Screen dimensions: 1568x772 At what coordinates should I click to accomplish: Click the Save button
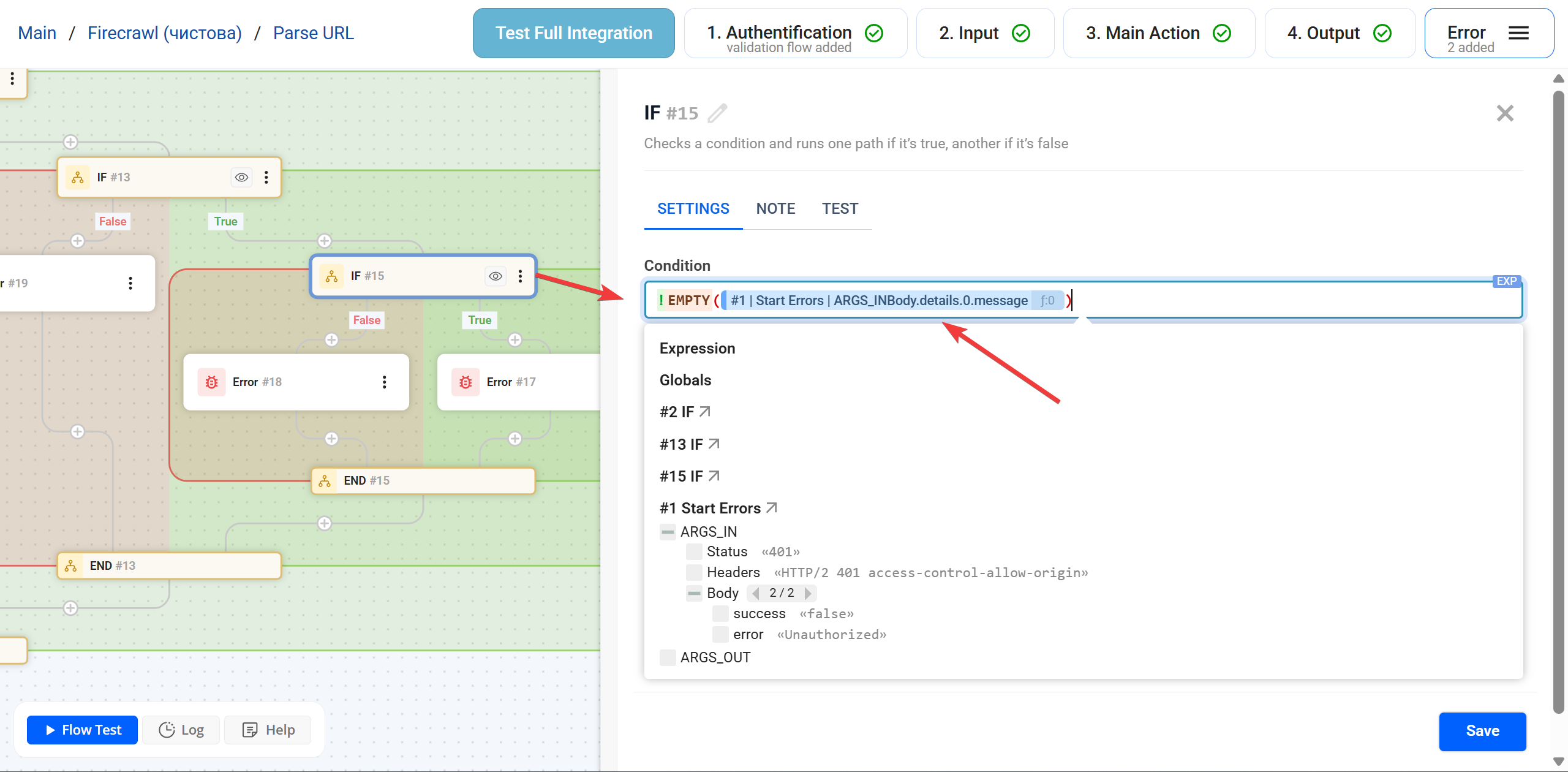point(1482,730)
